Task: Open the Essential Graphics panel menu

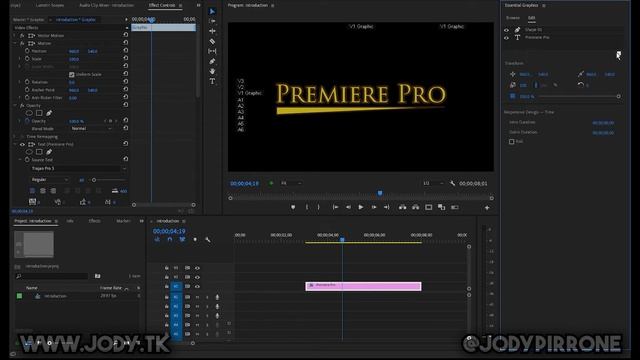Action: 544,5
